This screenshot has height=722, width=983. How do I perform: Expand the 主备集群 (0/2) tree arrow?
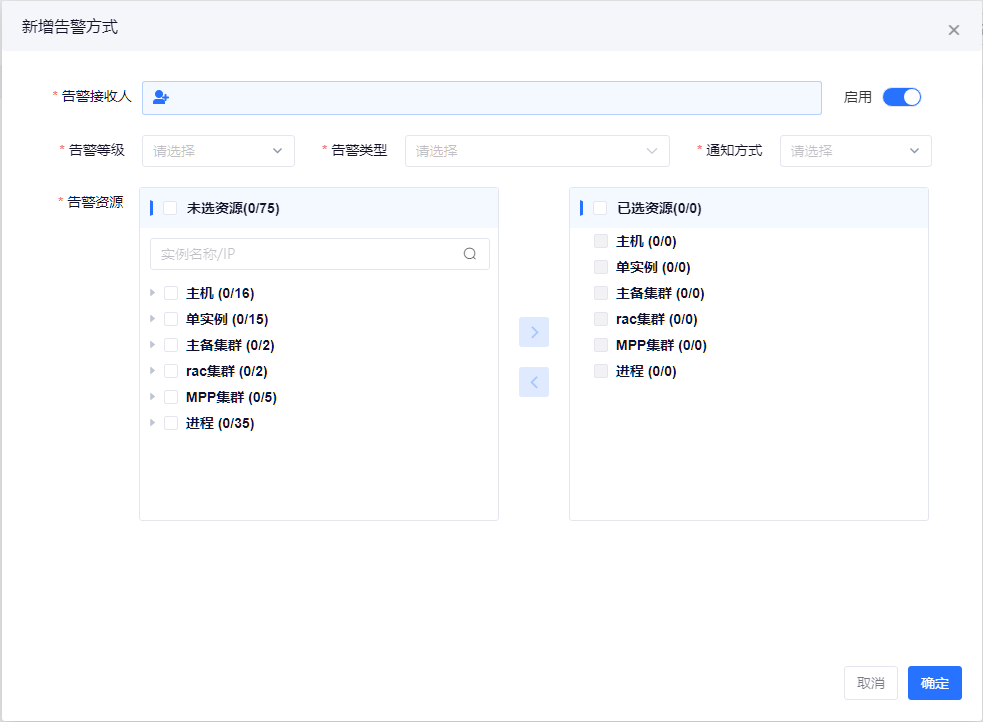(x=153, y=345)
